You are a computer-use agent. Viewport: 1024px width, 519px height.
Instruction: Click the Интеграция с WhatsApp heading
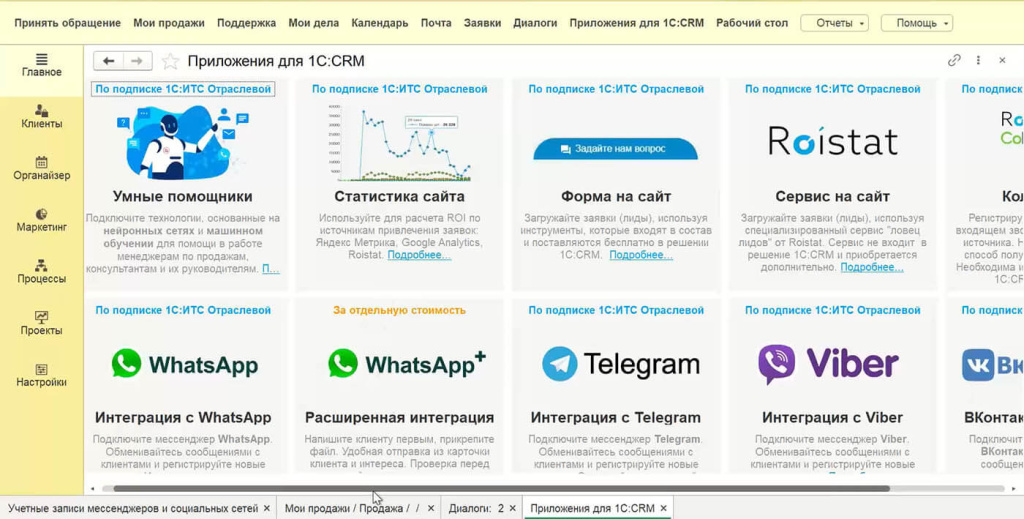click(183, 417)
